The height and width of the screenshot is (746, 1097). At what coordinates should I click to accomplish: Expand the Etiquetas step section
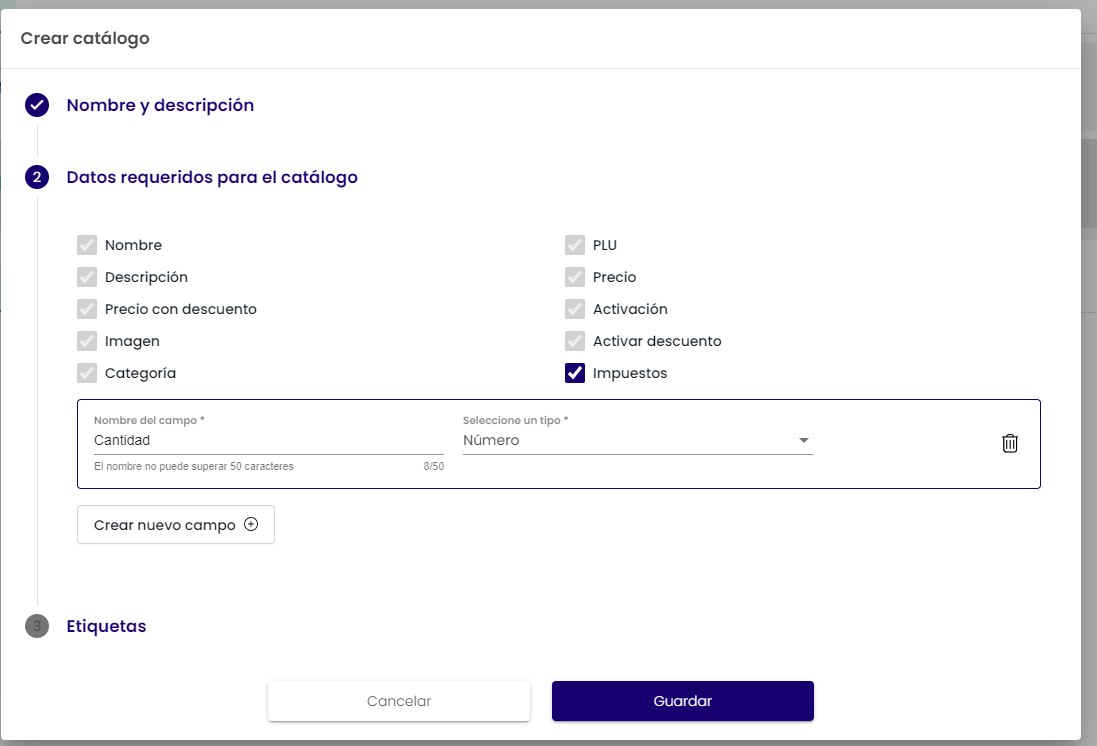(x=106, y=626)
